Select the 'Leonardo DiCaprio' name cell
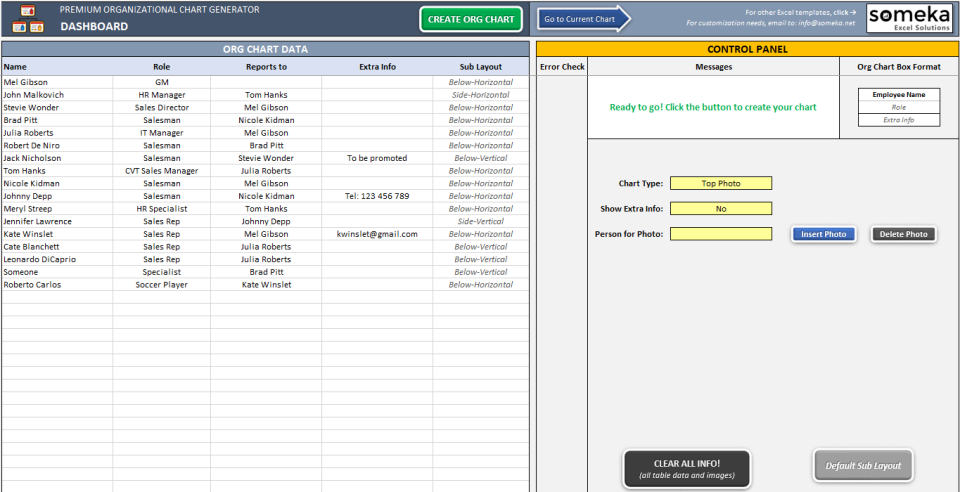This screenshot has height=492, width=960. [x=57, y=259]
